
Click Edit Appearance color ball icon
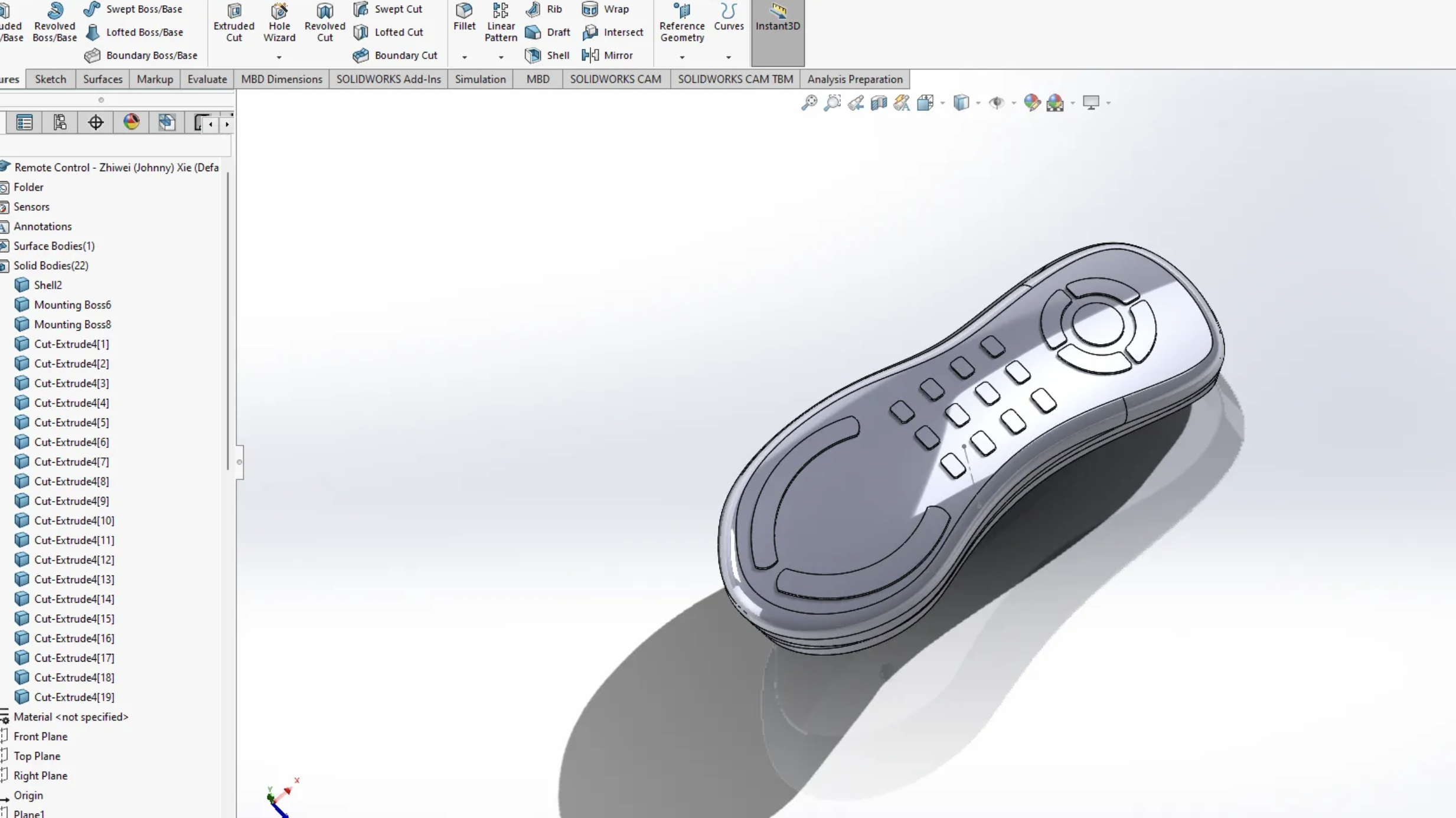(1031, 103)
